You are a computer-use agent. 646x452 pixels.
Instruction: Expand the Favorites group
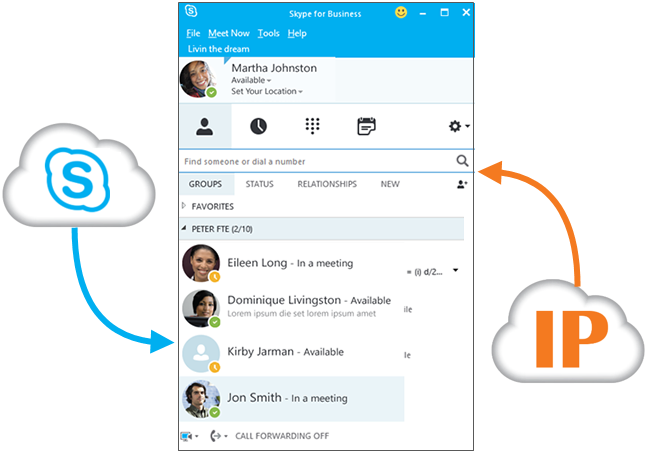pos(184,206)
